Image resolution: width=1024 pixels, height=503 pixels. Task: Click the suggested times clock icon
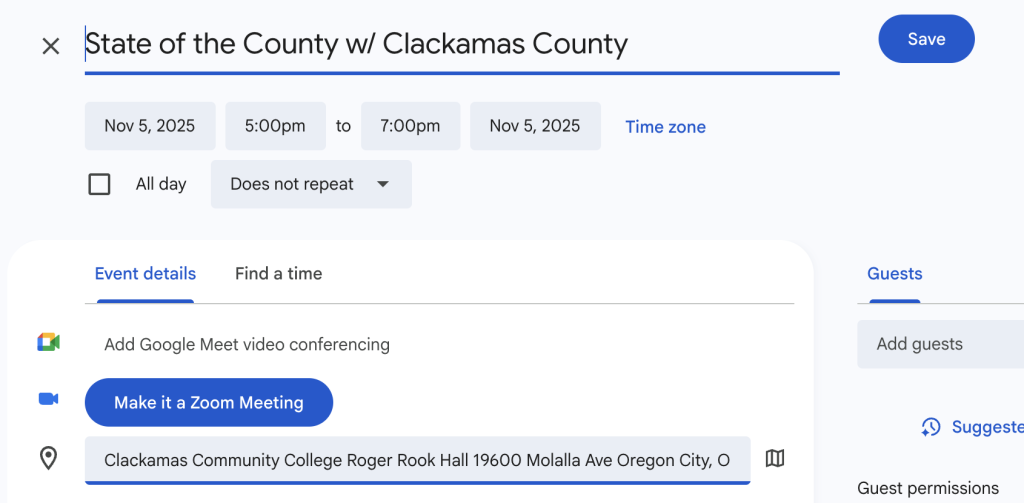point(931,427)
